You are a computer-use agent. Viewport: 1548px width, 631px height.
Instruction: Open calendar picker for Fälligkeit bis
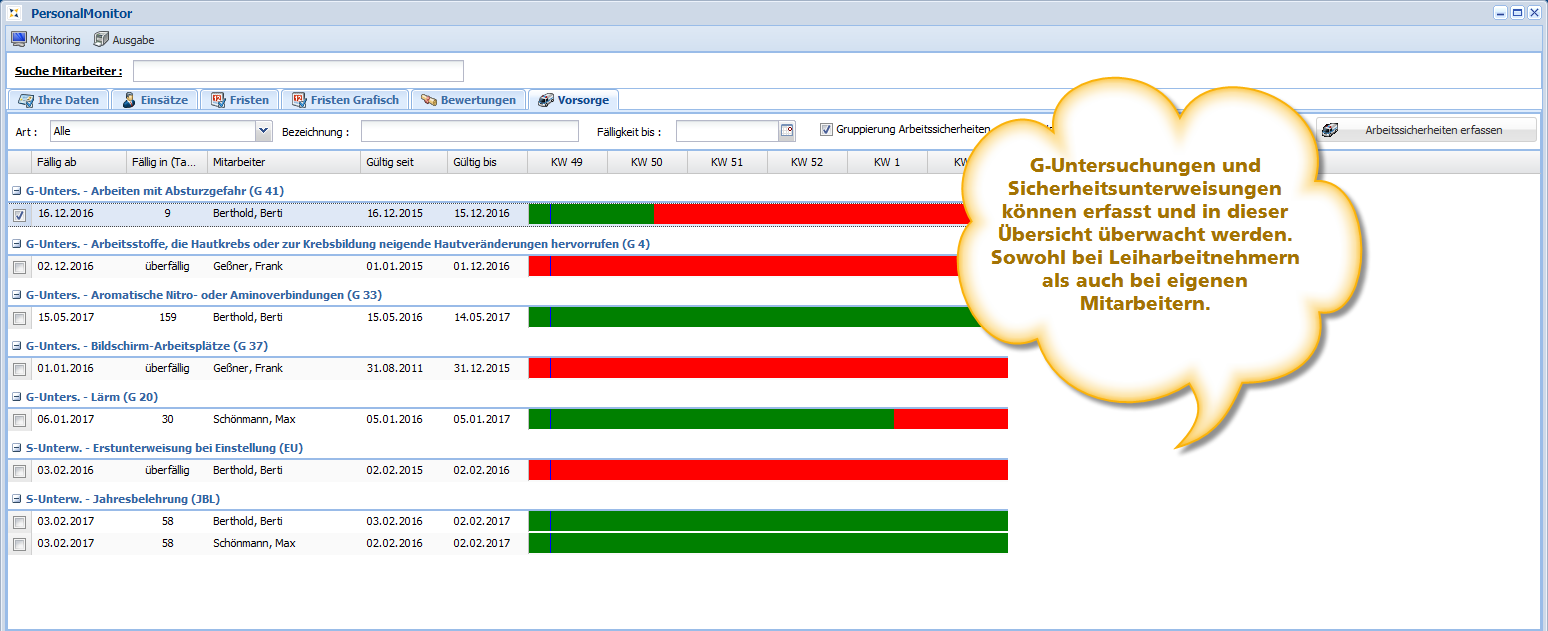pos(786,130)
